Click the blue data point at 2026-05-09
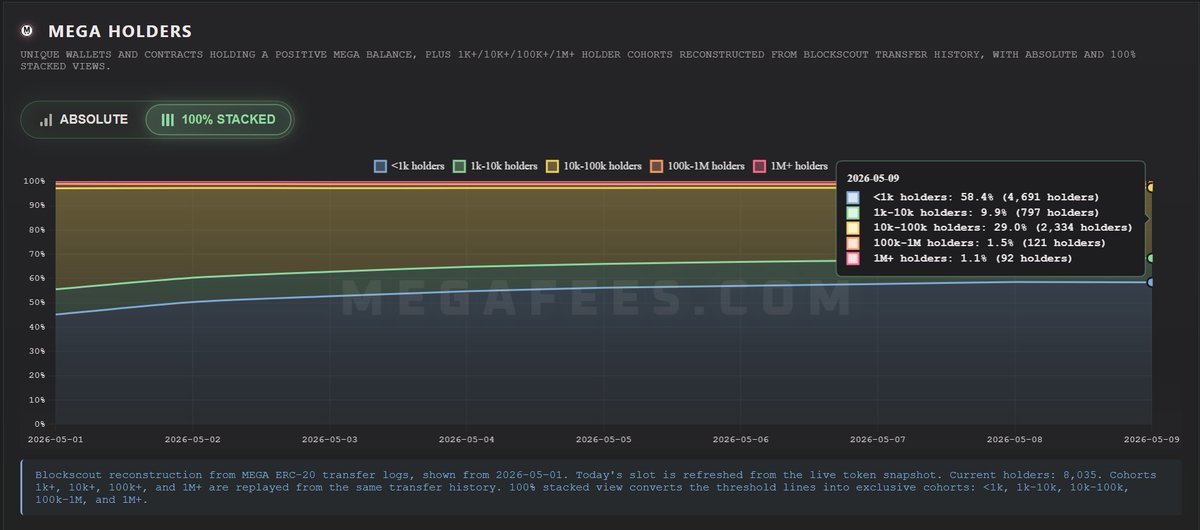This screenshot has width=1200, height=530. click(1151, 282)
